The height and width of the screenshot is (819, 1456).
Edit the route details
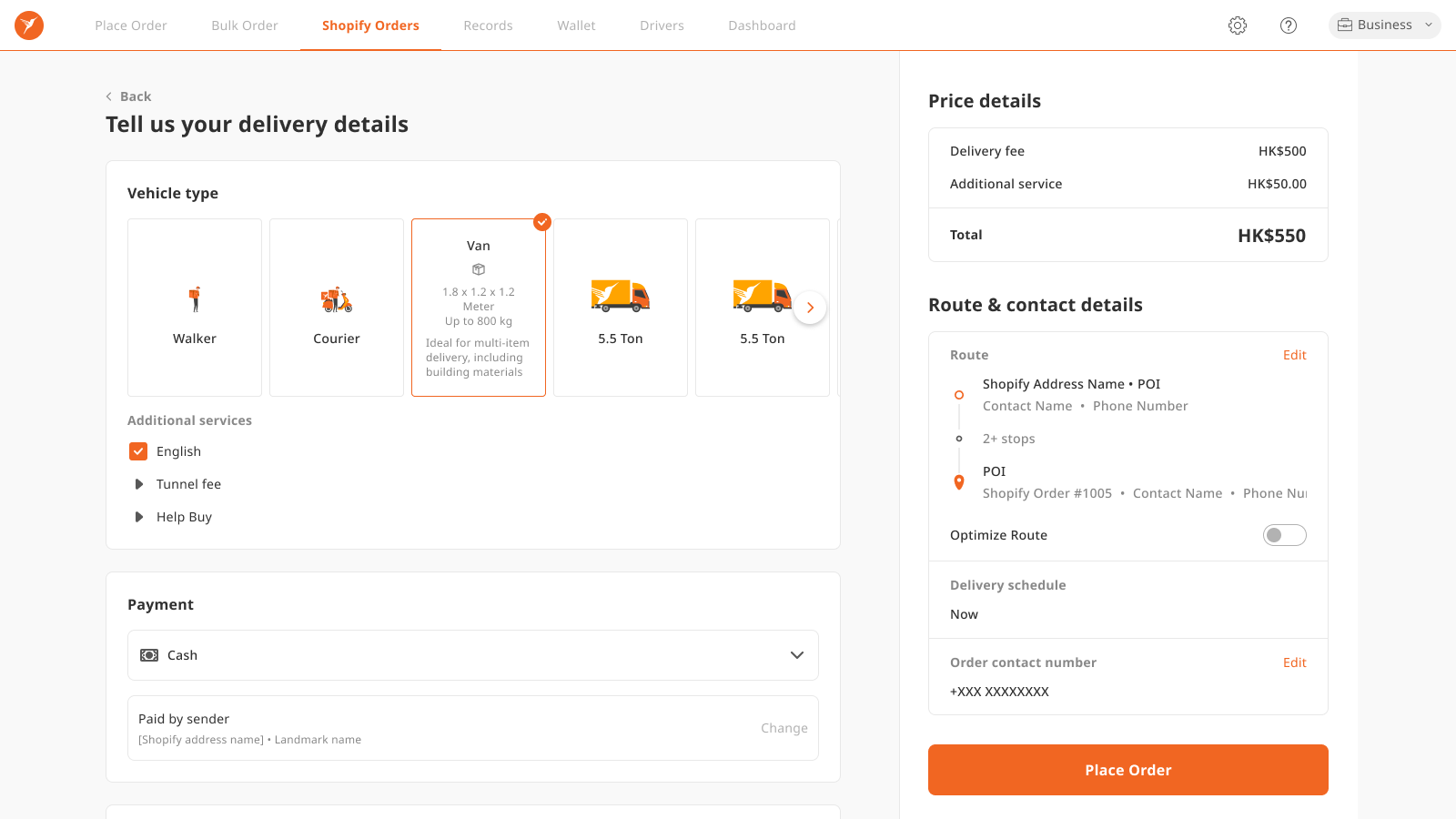pos(1294,355)
